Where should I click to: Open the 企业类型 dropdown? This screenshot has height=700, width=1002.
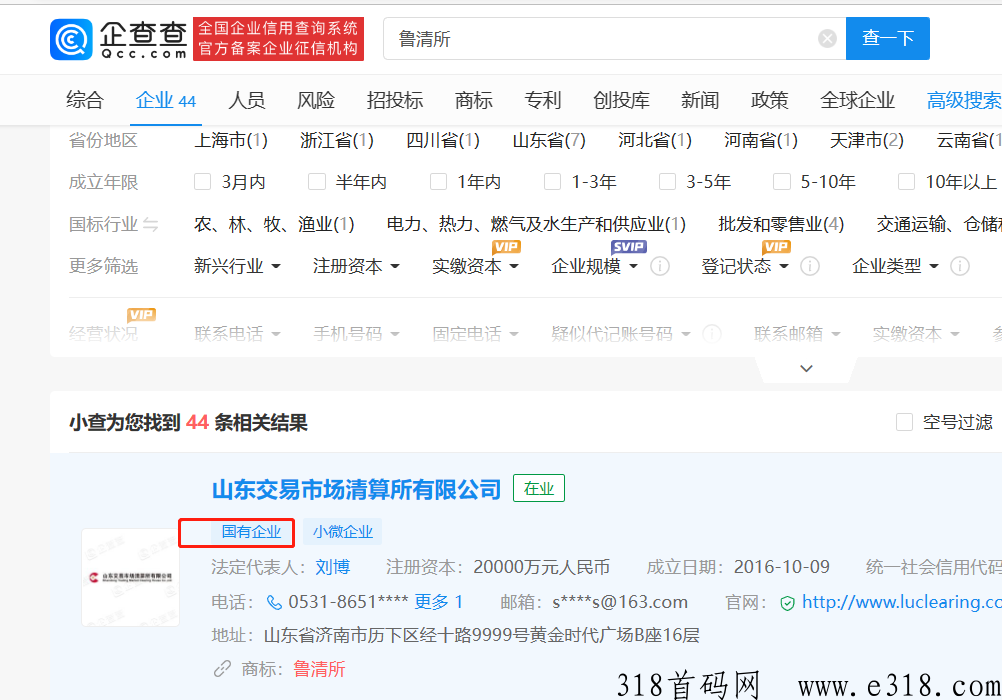pos(895,266)
